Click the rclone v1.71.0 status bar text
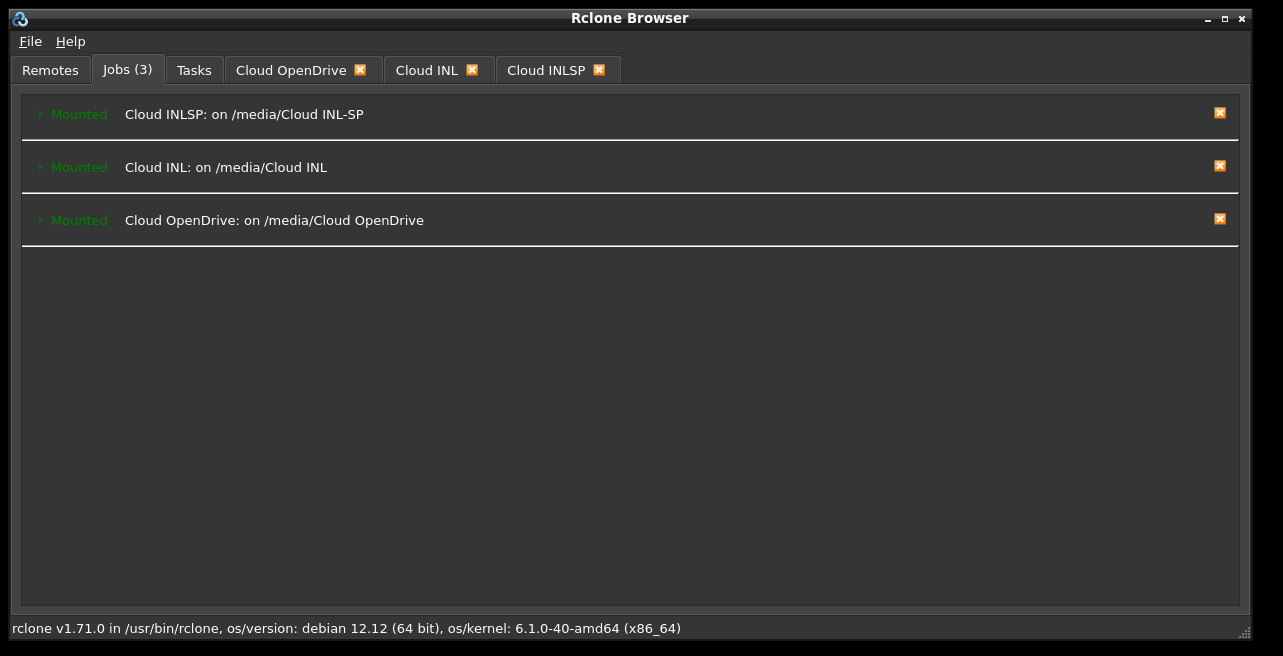Image resolution: width=1283 pixels, height=656 pixels. (x=346, y=628)
